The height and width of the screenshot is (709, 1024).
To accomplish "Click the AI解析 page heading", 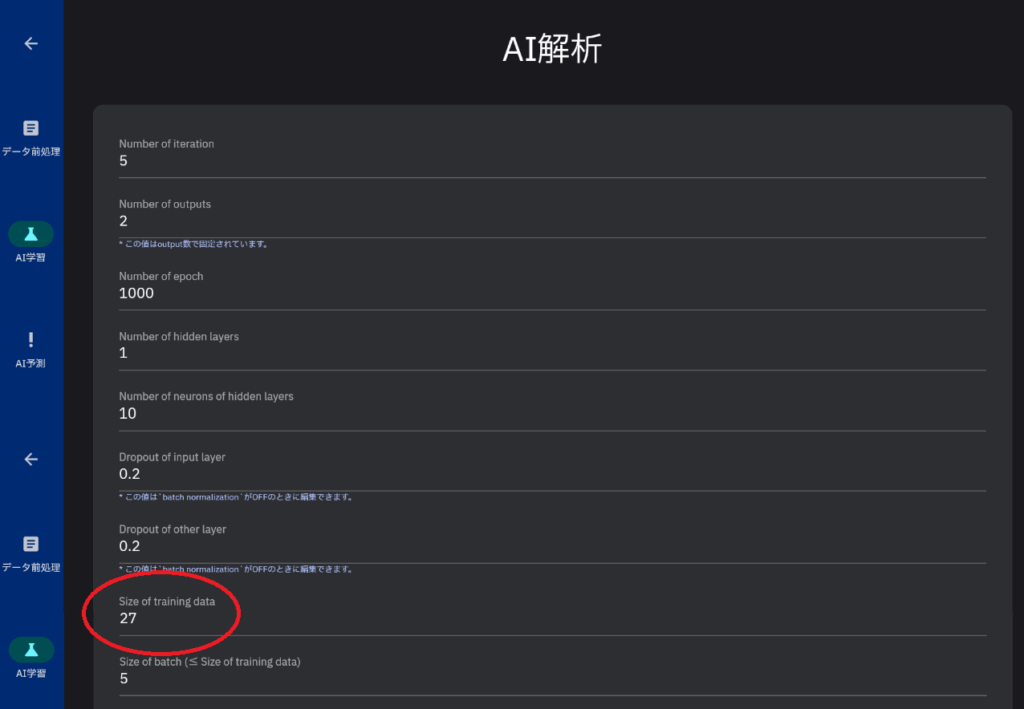I will tap(552, 49).
